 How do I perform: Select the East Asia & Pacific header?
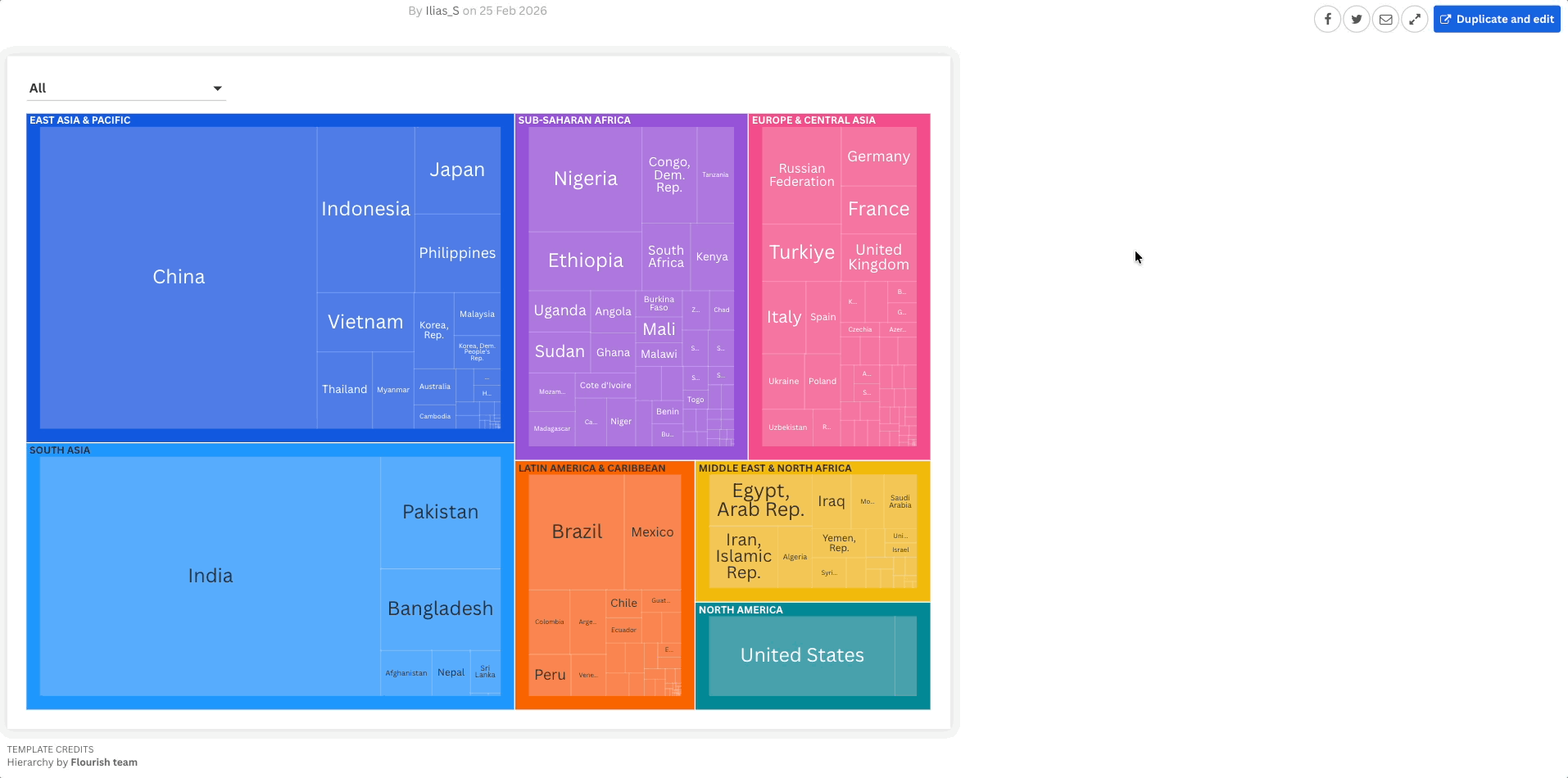[80, 120]
